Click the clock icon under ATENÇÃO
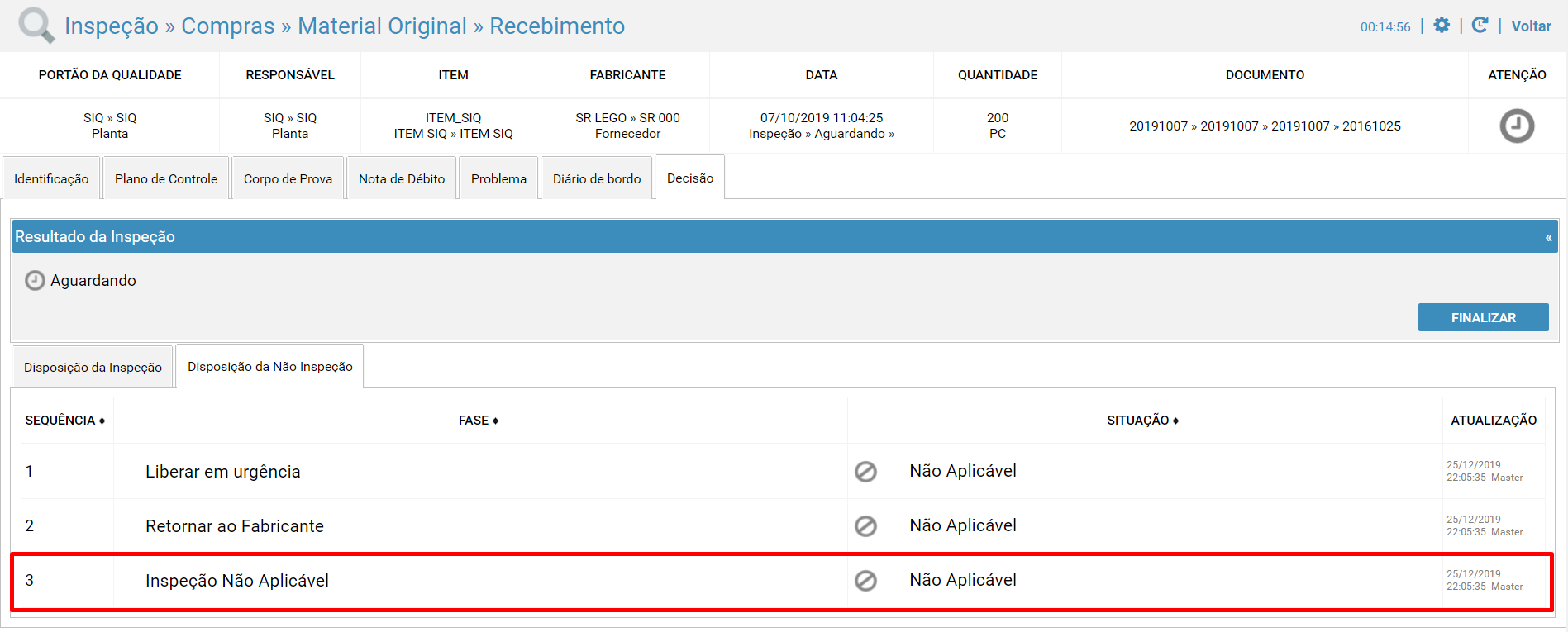Screen dimensions: 1568x632 click(x=1517, y=126)
